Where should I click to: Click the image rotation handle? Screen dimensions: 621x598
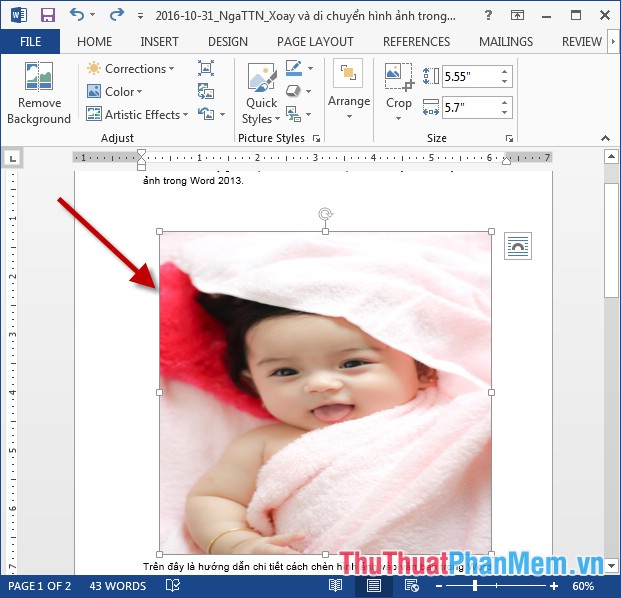[326, 214]
